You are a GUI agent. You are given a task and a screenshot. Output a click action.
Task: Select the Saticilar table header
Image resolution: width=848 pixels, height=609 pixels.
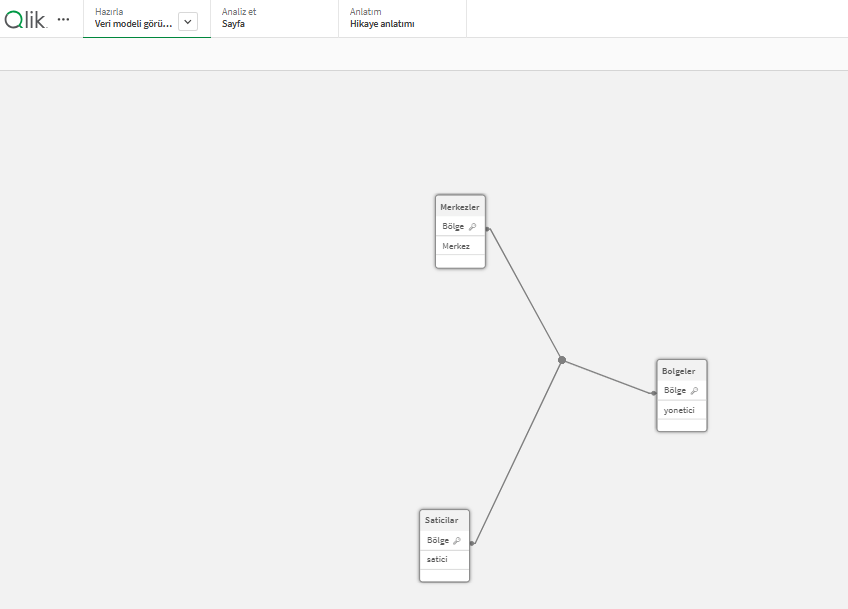441,520
